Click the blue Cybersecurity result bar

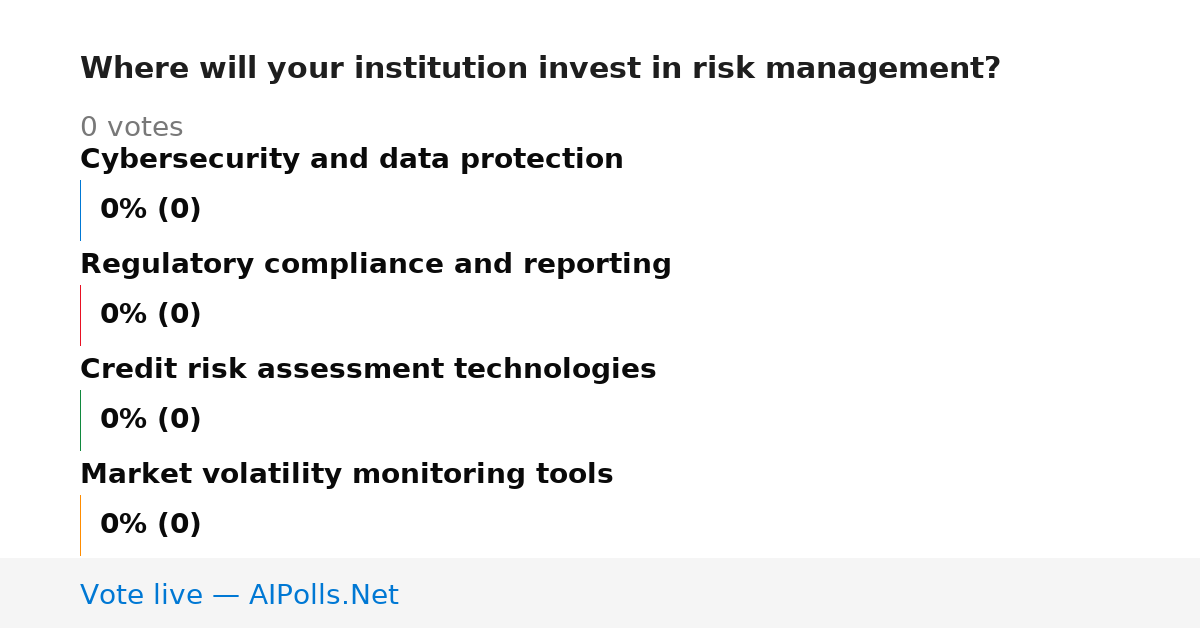coord(80,210)
